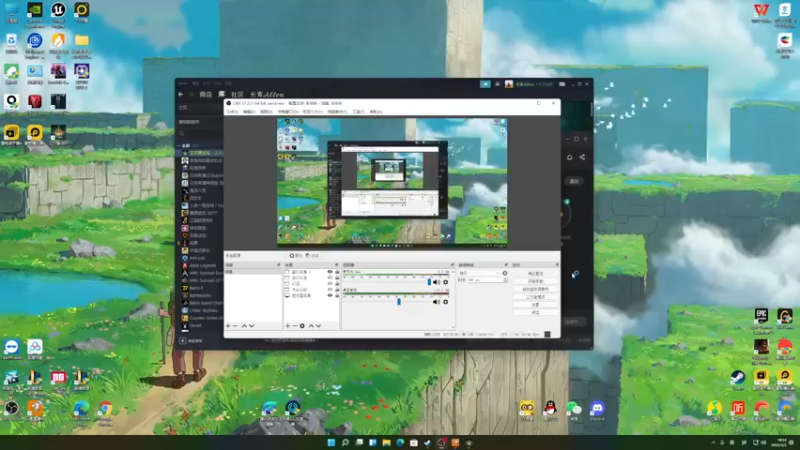Pop out the OBS Sources dock

pos(336,265)
